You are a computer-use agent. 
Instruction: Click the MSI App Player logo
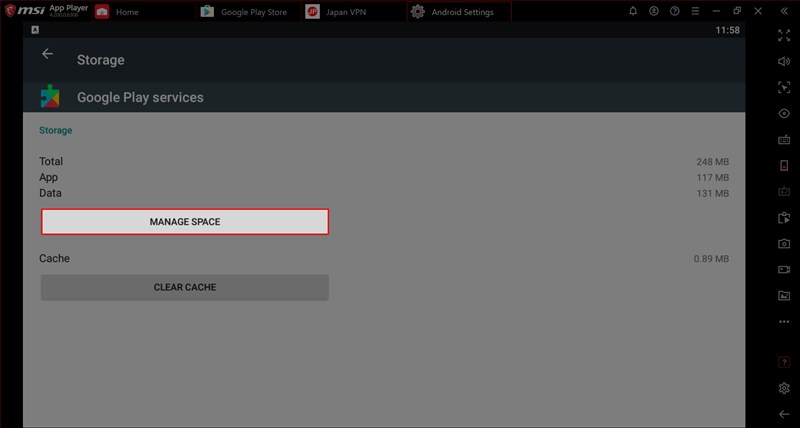46,11
